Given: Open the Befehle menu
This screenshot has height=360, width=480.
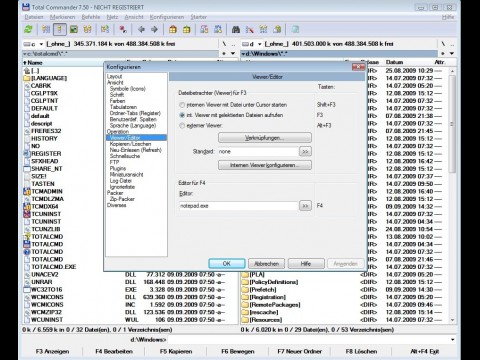Looking at the screenshot, I should (x=91, y=17).
